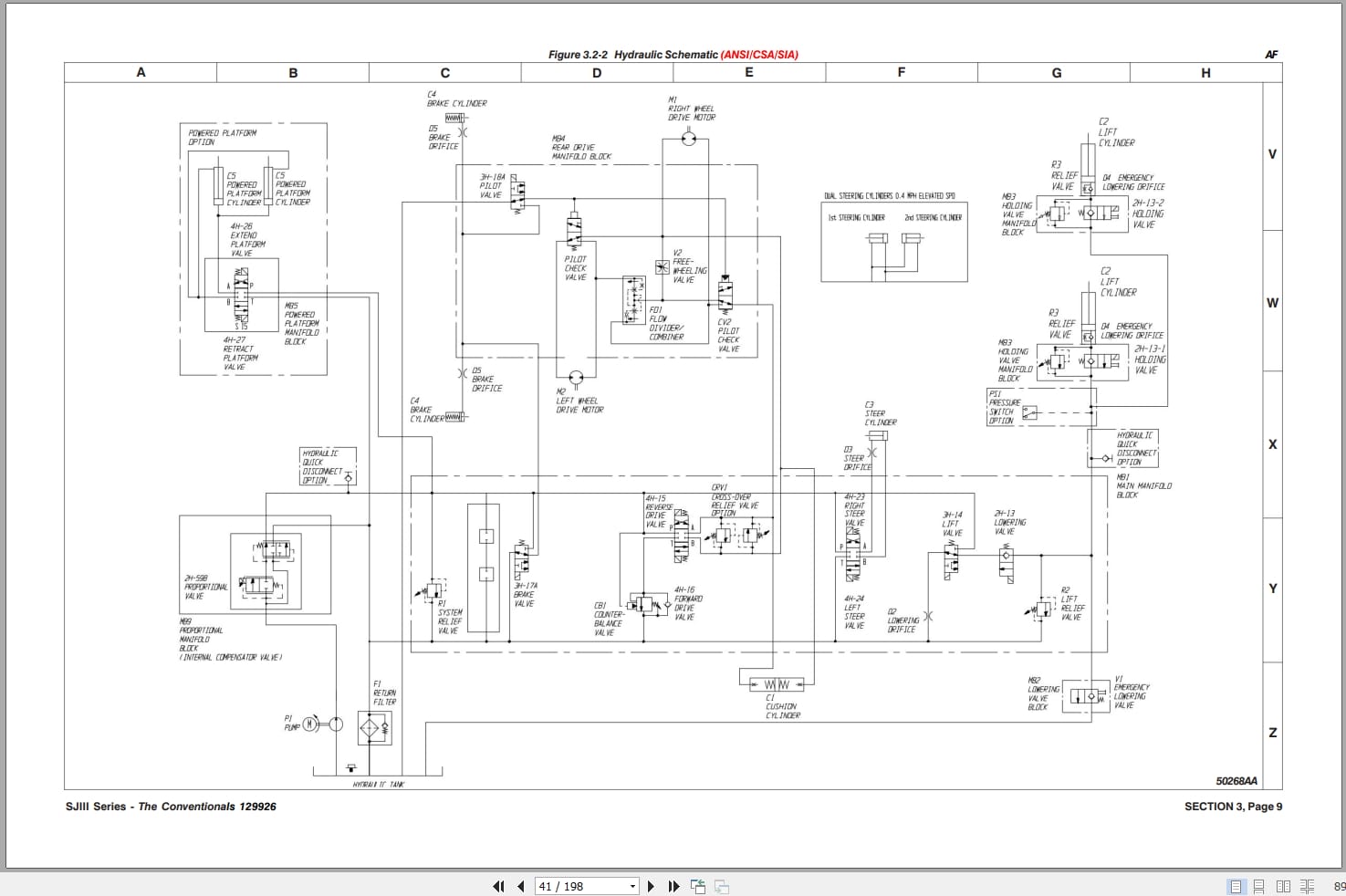
Task: Click the 'R2 LIFT RELIEF VALVE' label
Action: (x=1072, y=604)
